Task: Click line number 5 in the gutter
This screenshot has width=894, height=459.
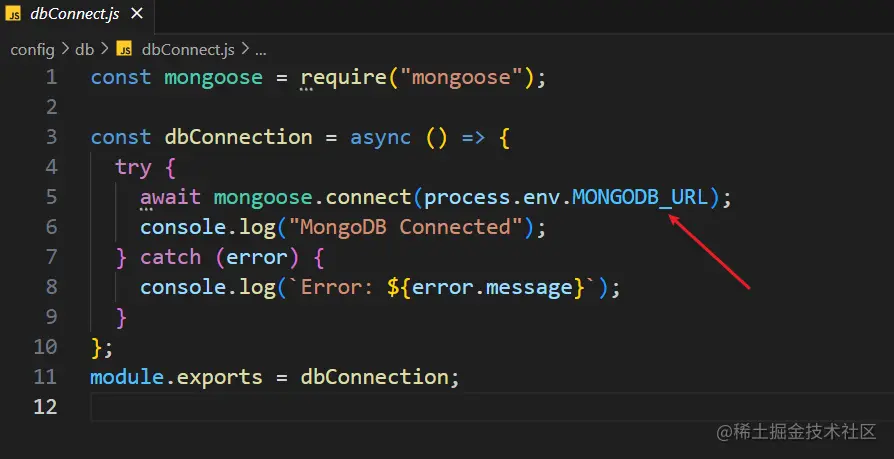Action: [x=51, y=197]
